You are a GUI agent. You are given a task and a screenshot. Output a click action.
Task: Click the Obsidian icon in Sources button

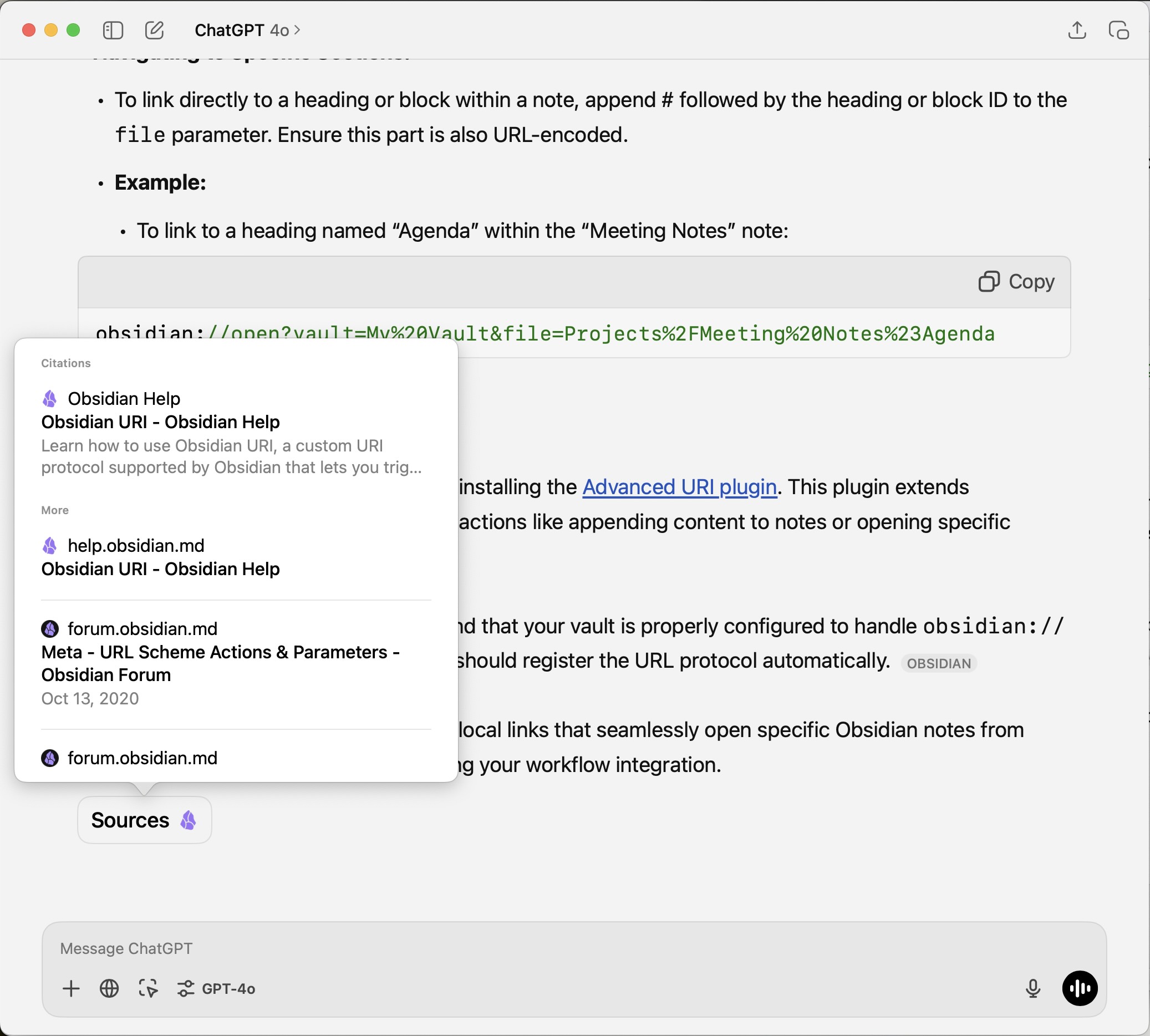[x=189, y=820]
